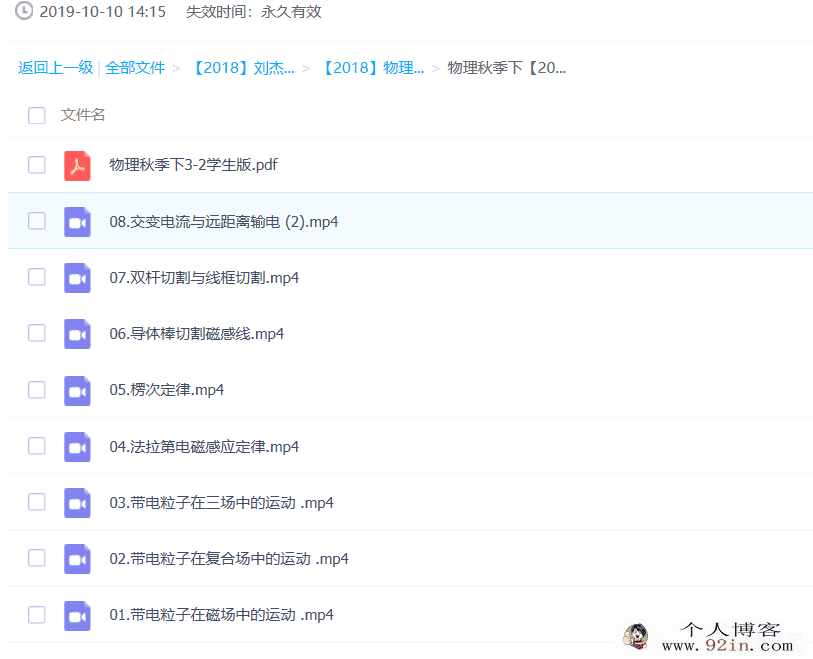The image size is (813, 659).
Task: Click the video icon for 01.带电粒子在磁场中的运动
Action: [77, 615]
